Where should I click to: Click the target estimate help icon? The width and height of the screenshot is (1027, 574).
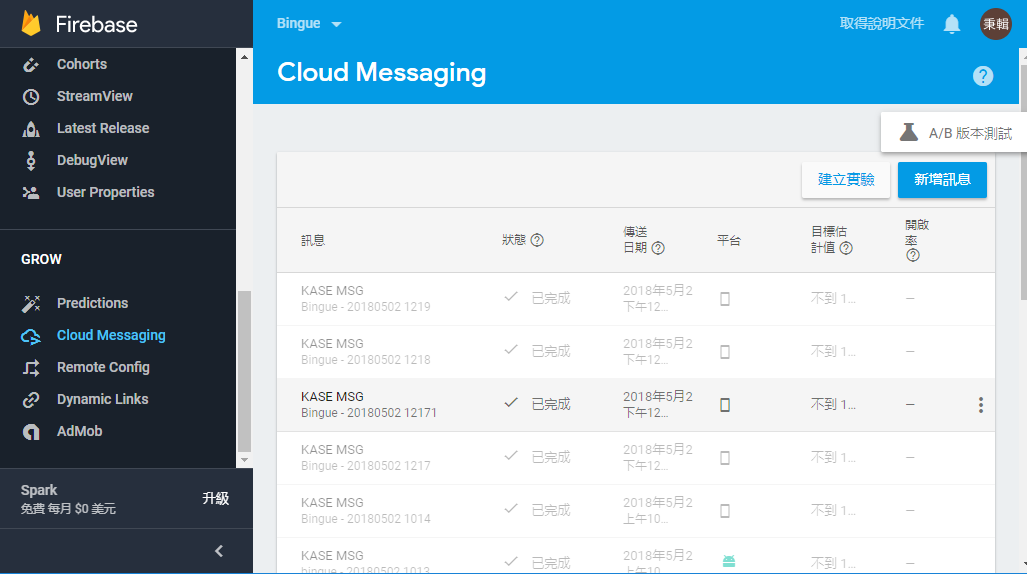(x=846, y=248)
